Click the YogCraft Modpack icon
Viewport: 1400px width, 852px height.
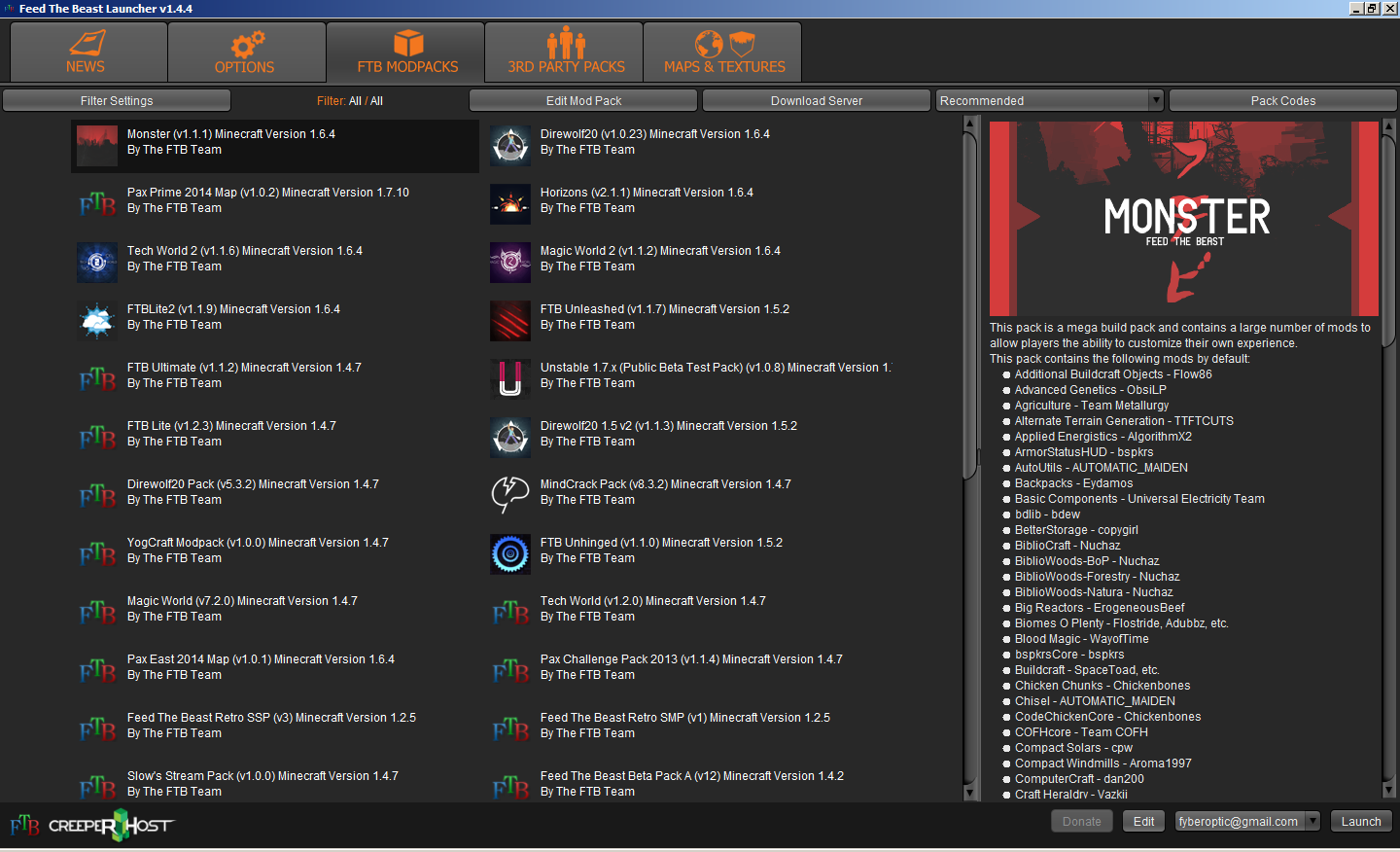click(97, 554)
